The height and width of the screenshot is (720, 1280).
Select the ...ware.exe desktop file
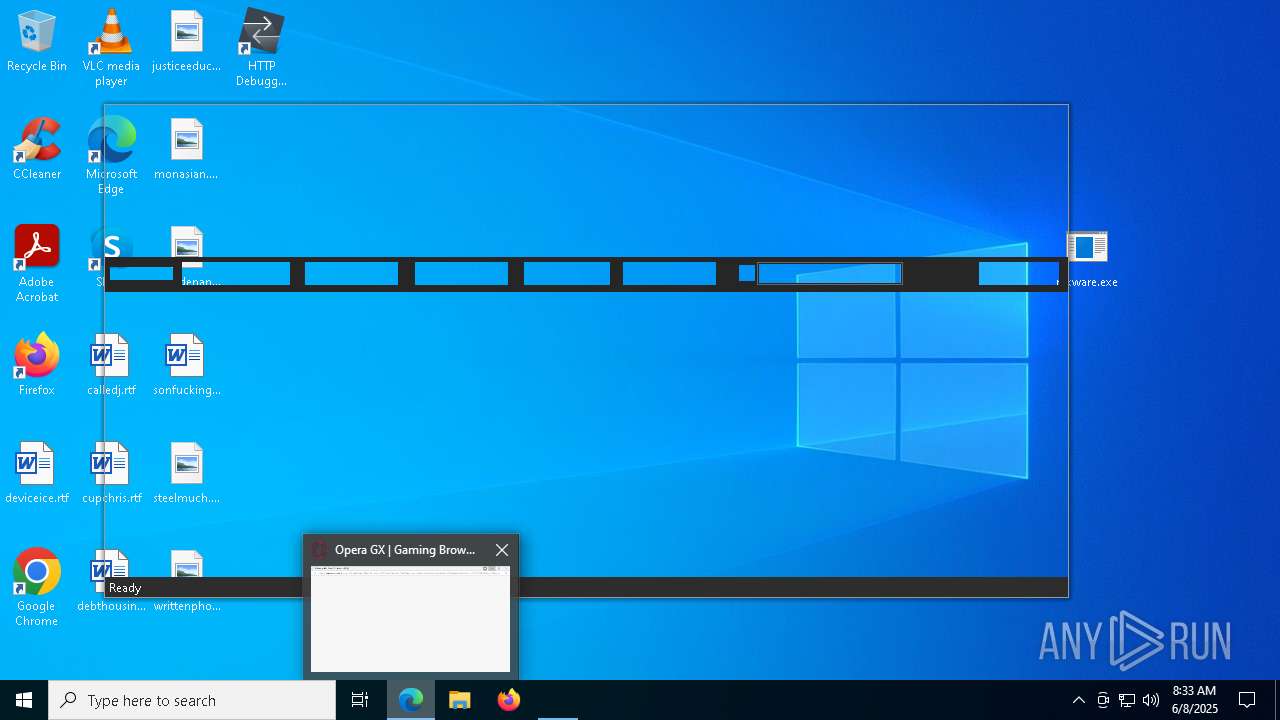click(1087, 258)
